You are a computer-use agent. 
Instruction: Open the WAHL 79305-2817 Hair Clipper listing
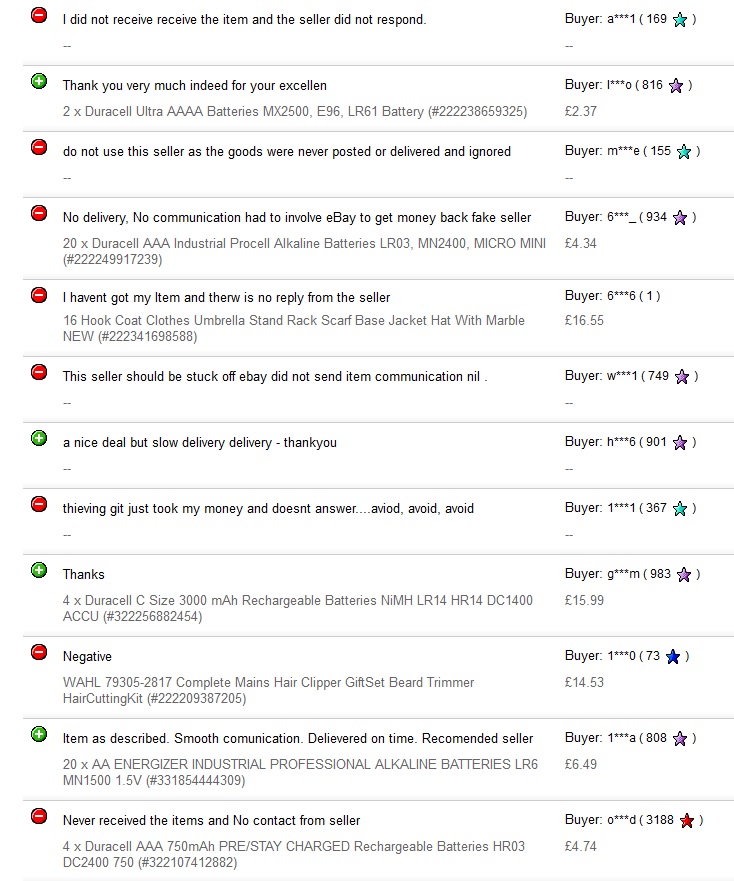click(268, 690)
